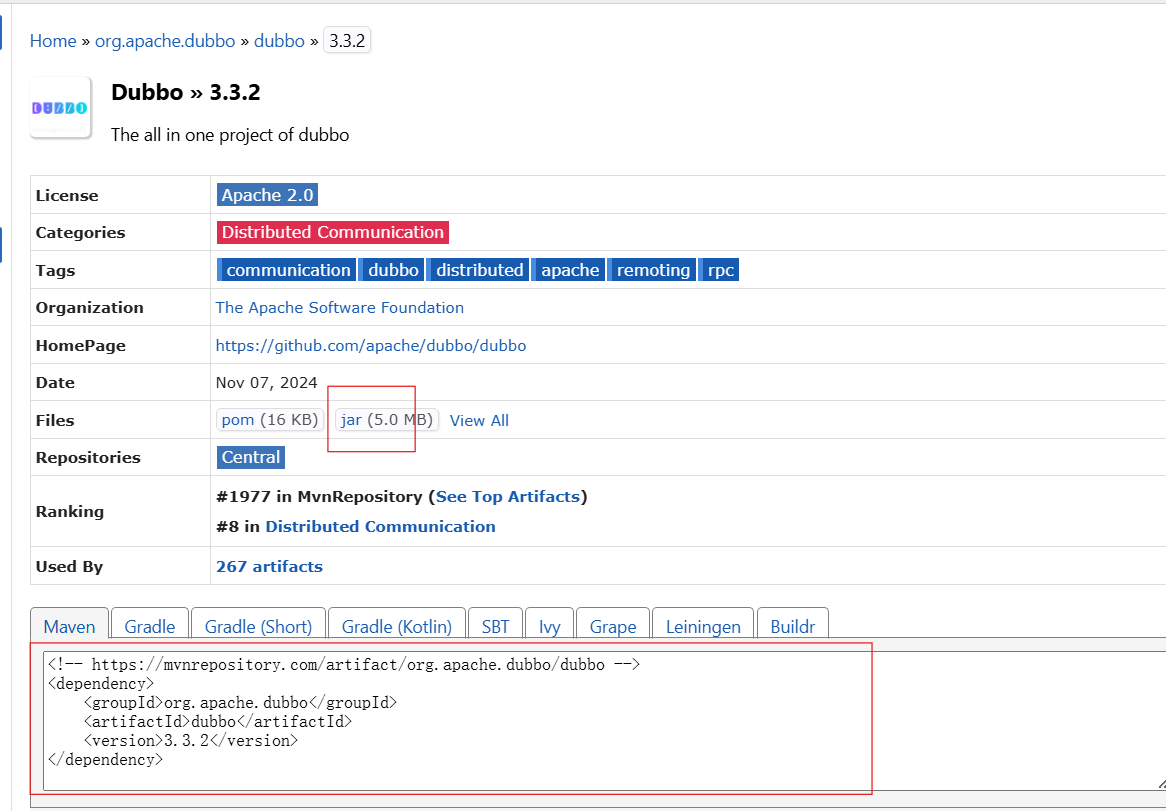The height and width of the screenshot is (811, 1166).
Task: Switch to the Gradle (Kotlin) tab
Action: coord(396,626)
